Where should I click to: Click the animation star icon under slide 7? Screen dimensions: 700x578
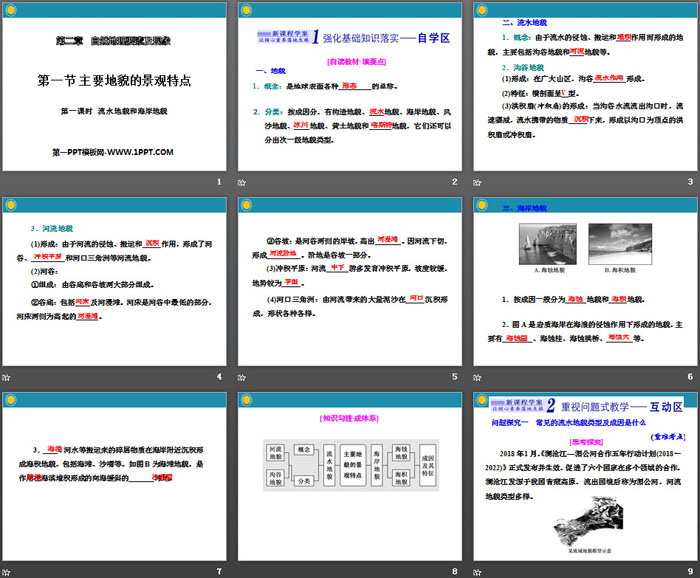pos(7,570)
